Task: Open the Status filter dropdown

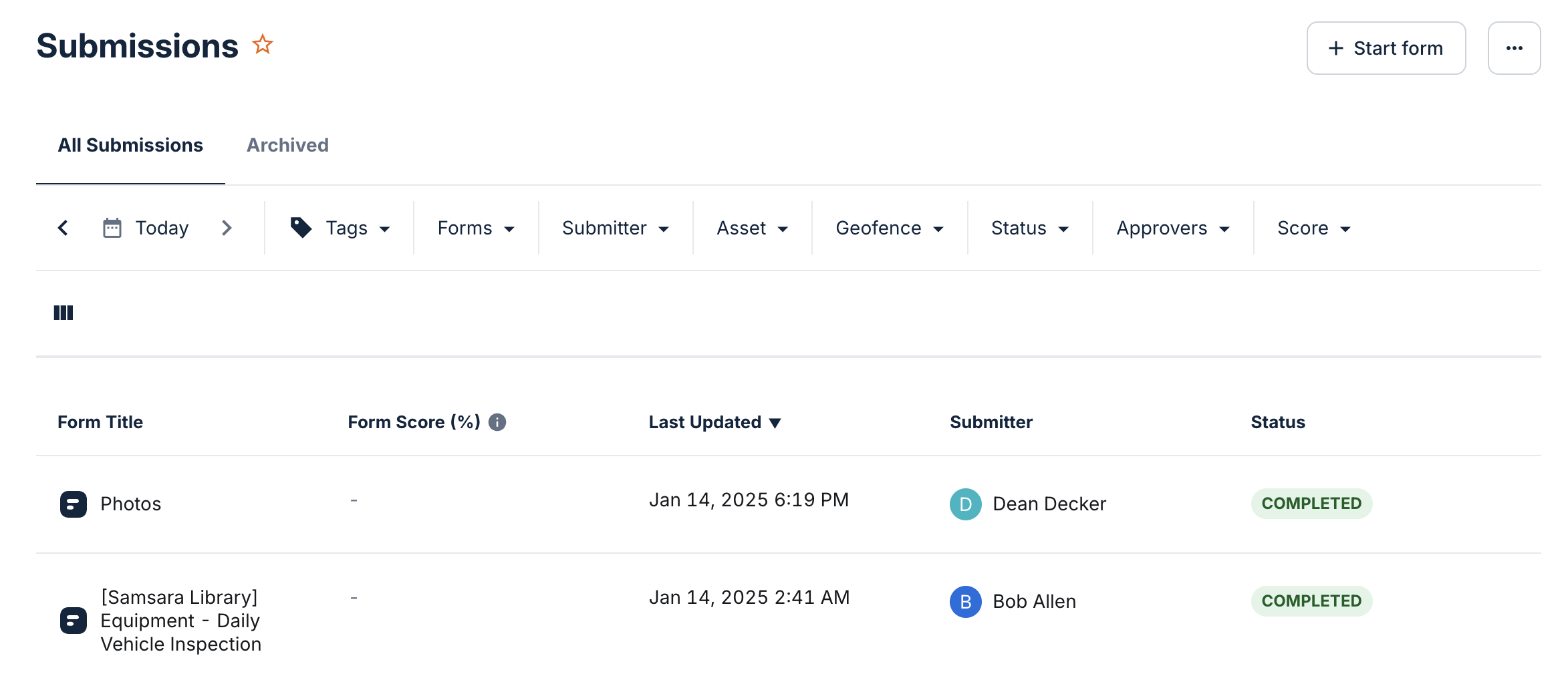Action: 1029,227
